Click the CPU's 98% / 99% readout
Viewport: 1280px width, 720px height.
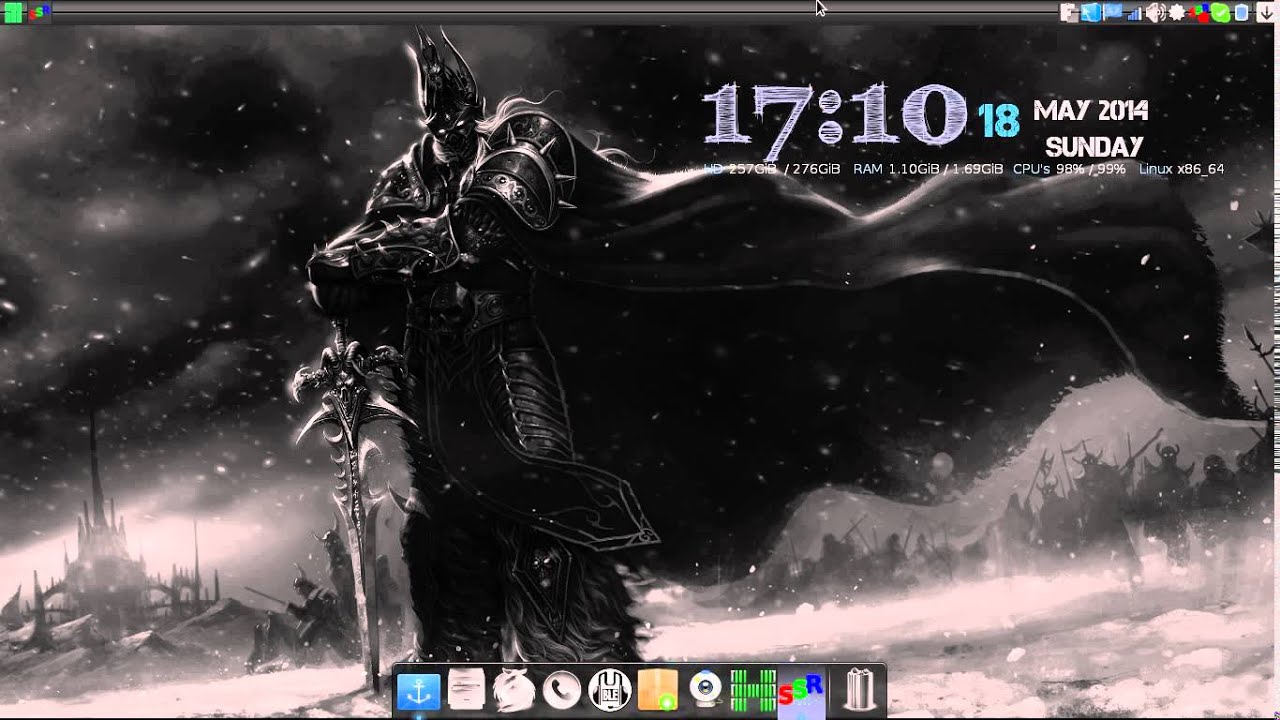[1069, 169]
